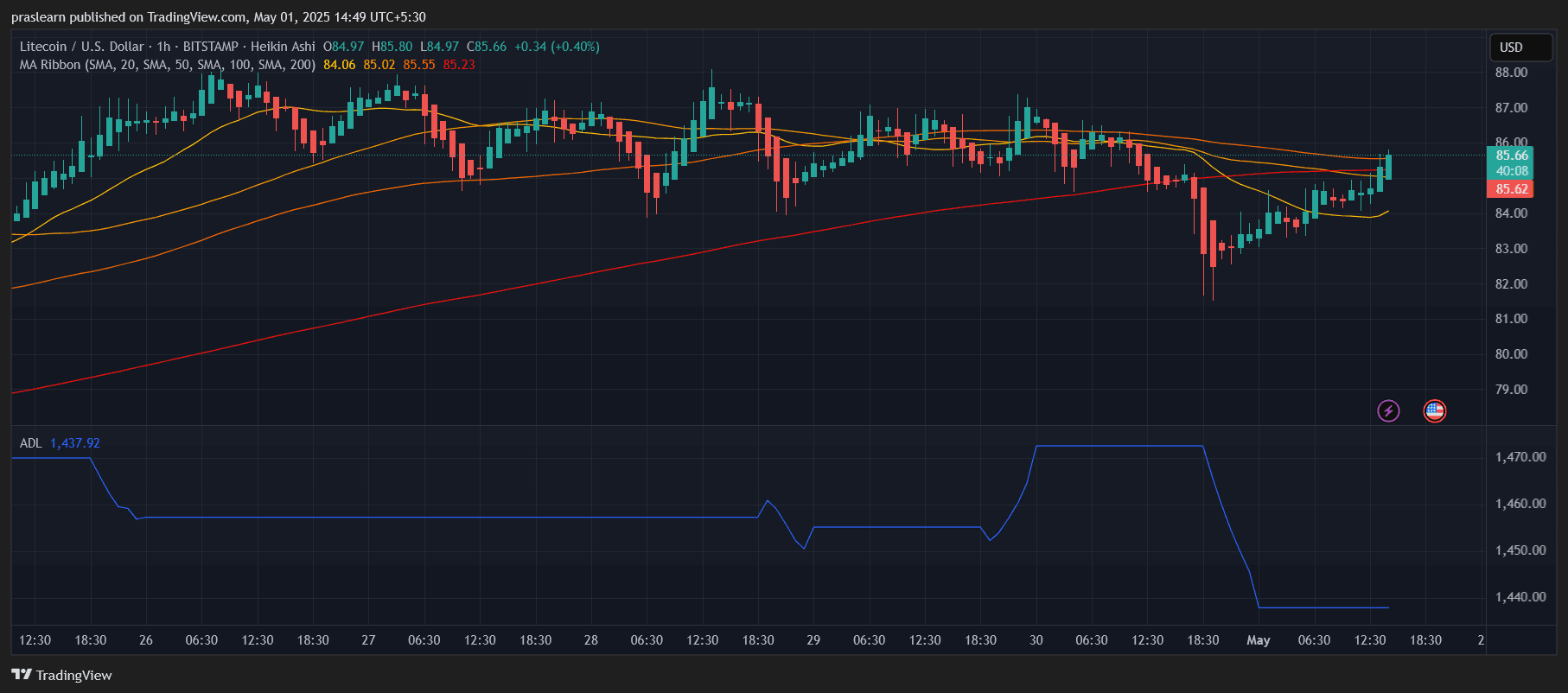The image size is (1568, 693).
Task: Click the 88.00 level on price scale
Action: click(x=1511, y=73)
